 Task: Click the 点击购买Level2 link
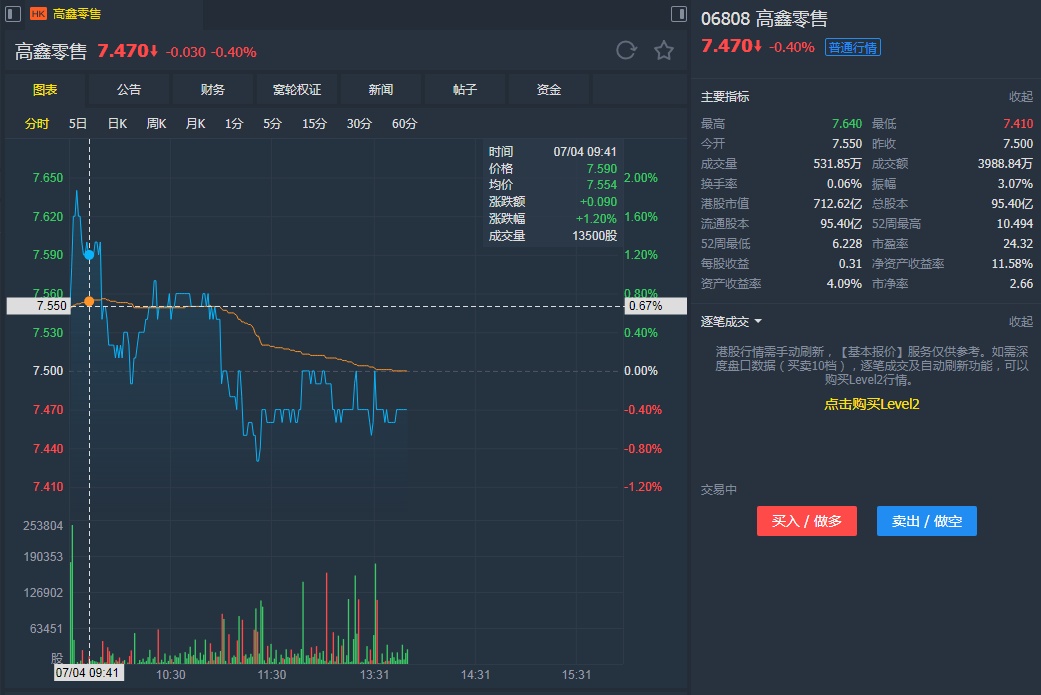[x=871, y=404]
